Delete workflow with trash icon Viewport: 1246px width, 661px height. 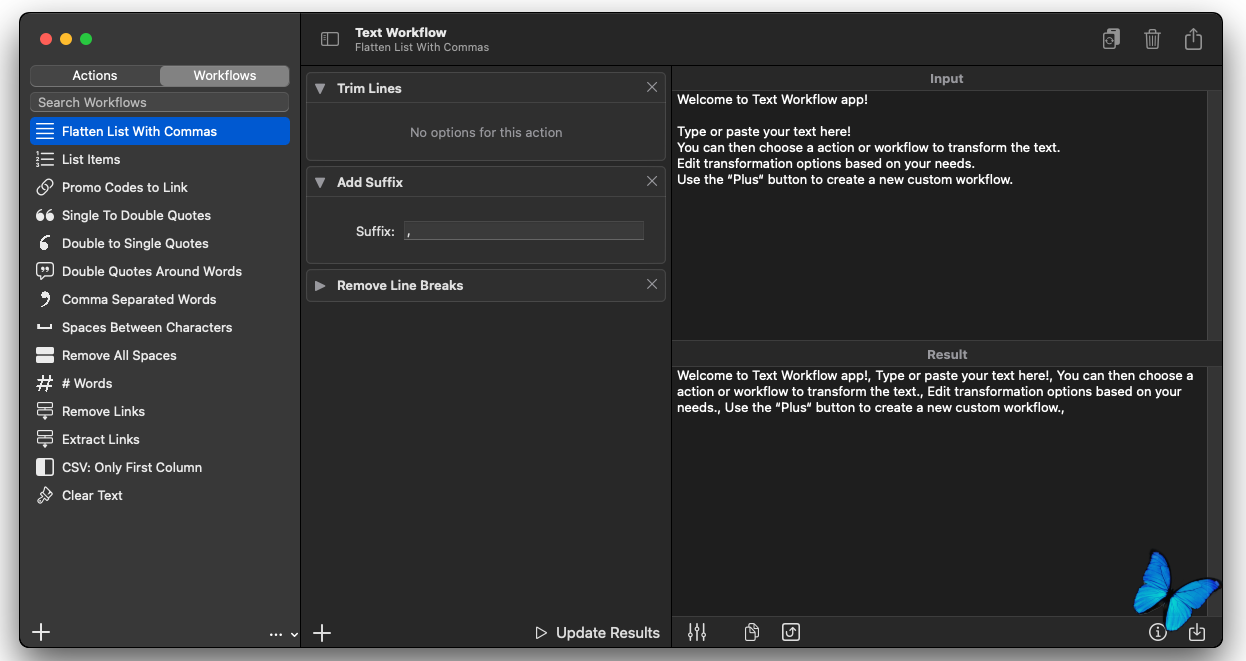tap(1152, 39)
